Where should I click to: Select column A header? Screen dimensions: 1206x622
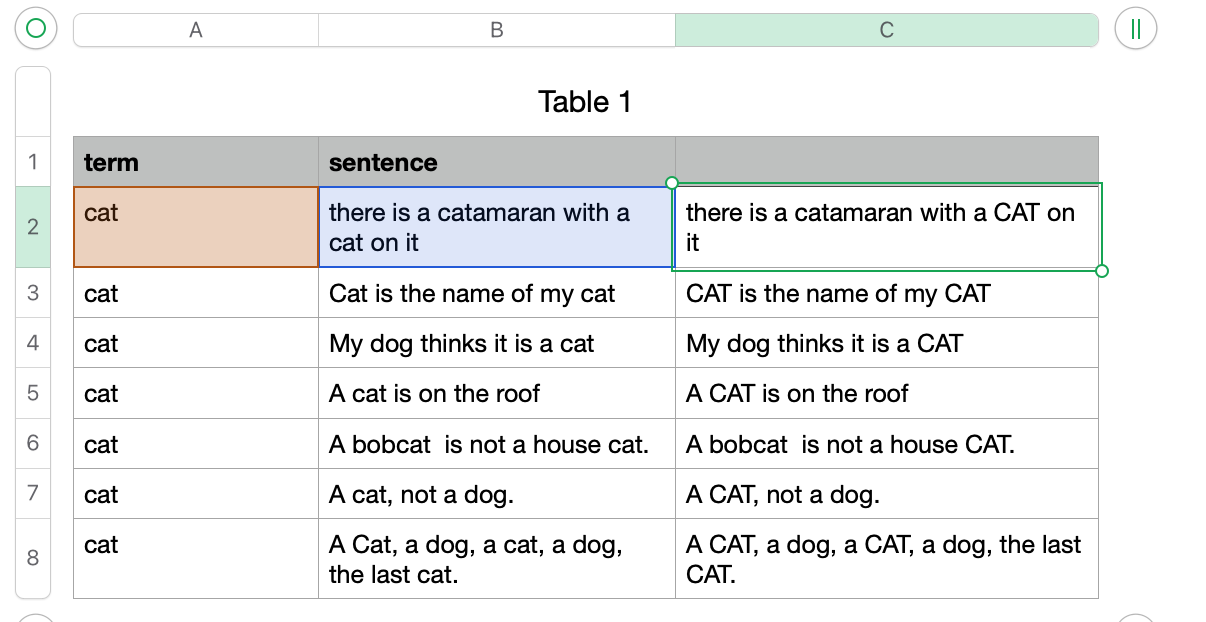click(195, 29)
